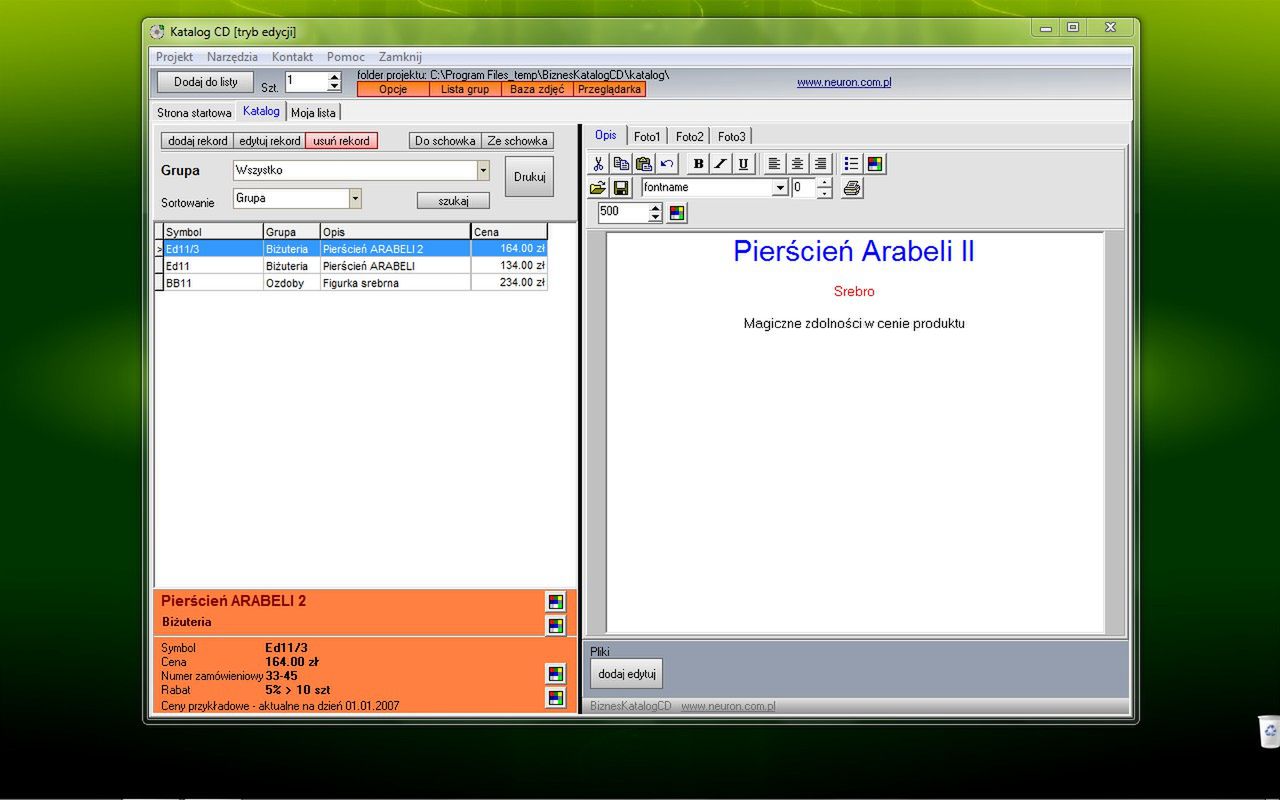Click the Opcje button
The image size is (1280, 800).
pos(393,89)
